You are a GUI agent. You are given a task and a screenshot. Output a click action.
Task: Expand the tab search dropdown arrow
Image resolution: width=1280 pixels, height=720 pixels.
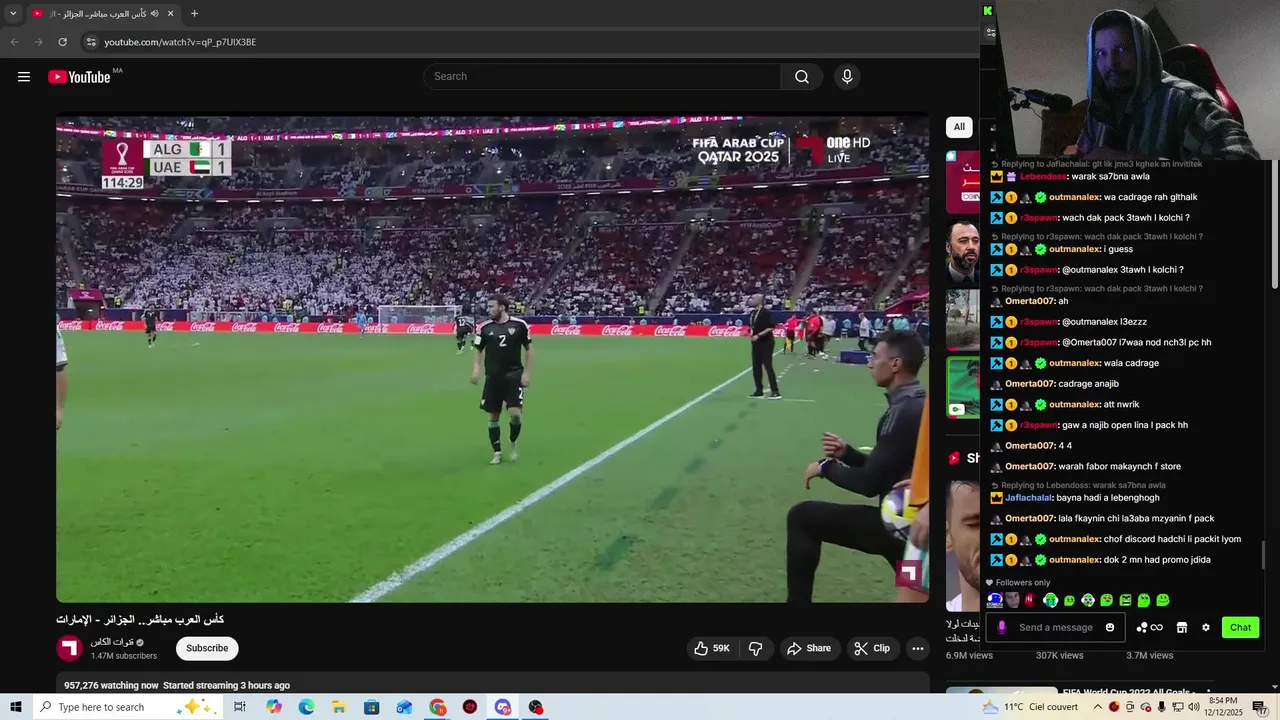pyautogui.click(x=13, y=14)
